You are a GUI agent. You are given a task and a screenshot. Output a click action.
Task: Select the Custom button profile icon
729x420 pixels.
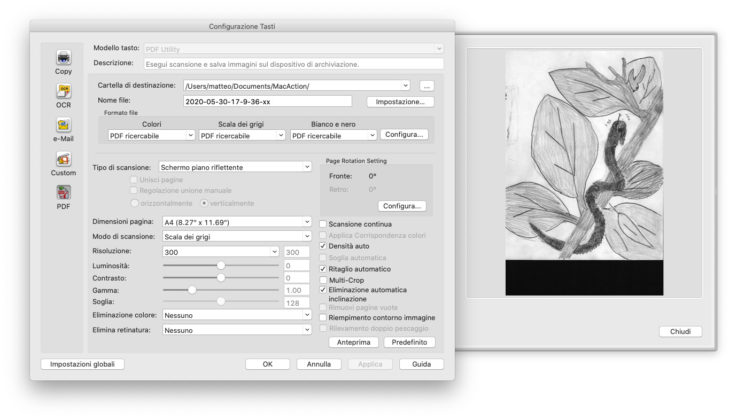click(x=64, y=159)
